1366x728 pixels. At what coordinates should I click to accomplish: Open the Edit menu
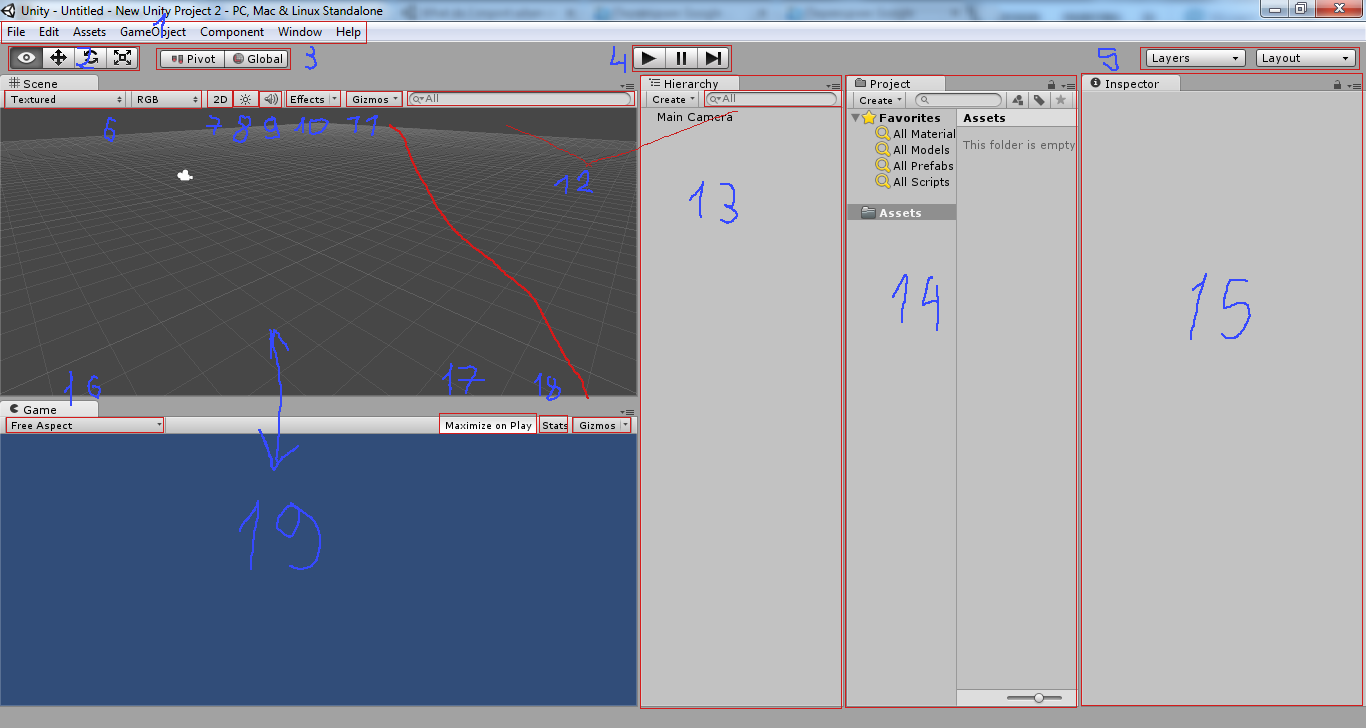pos(49,32)
